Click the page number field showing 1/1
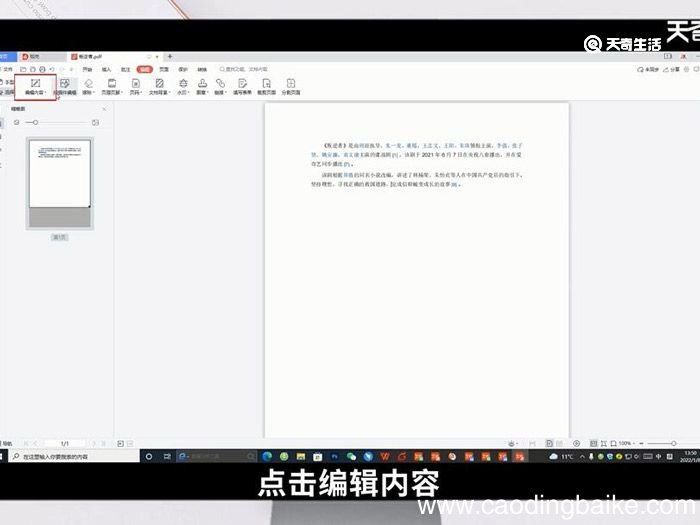Viewport: 700px width, 525px height. pyautogui.click(x=65, y=443)
